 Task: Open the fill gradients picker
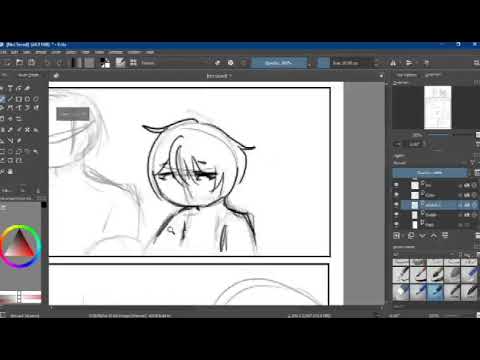click(x=76, y=62)
